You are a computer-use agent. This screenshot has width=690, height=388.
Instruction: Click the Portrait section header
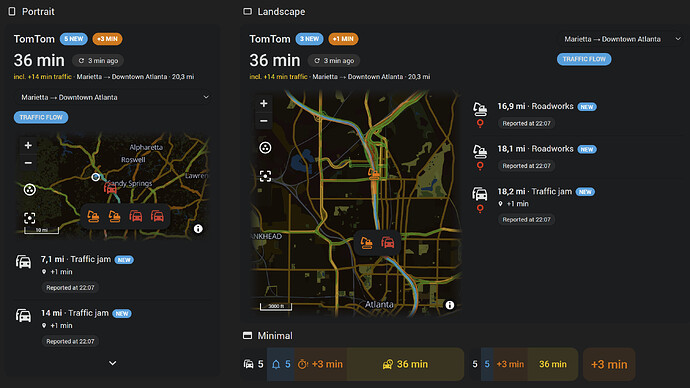[x=31, y=11]
